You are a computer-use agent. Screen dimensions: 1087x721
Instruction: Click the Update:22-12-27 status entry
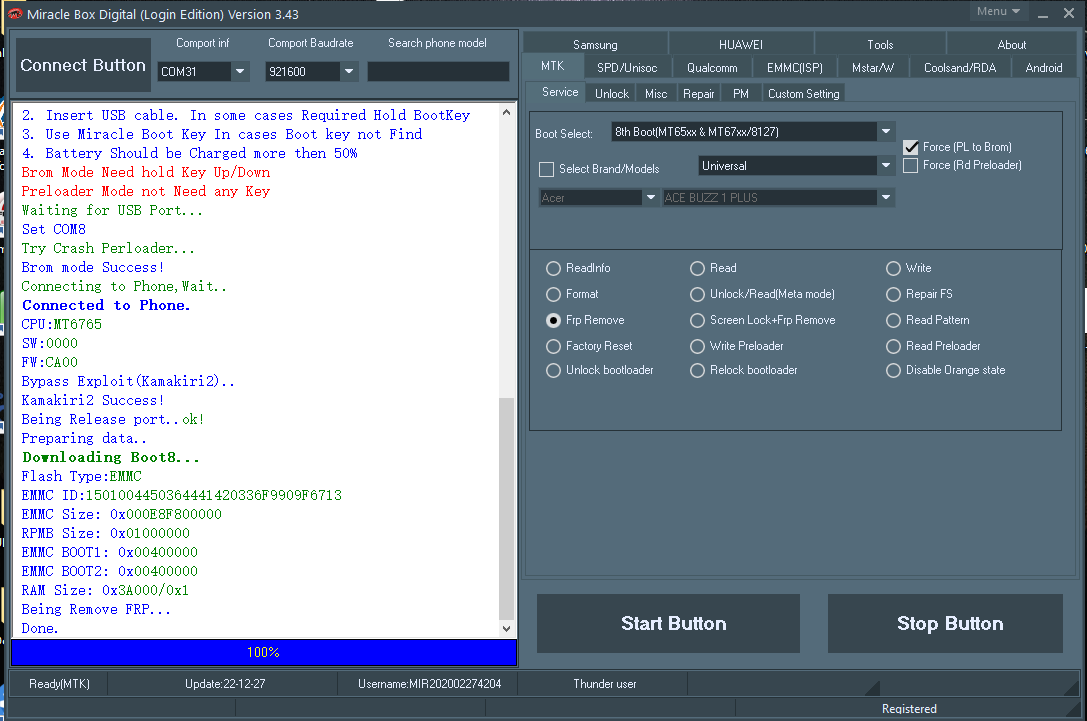coord(225,684)
